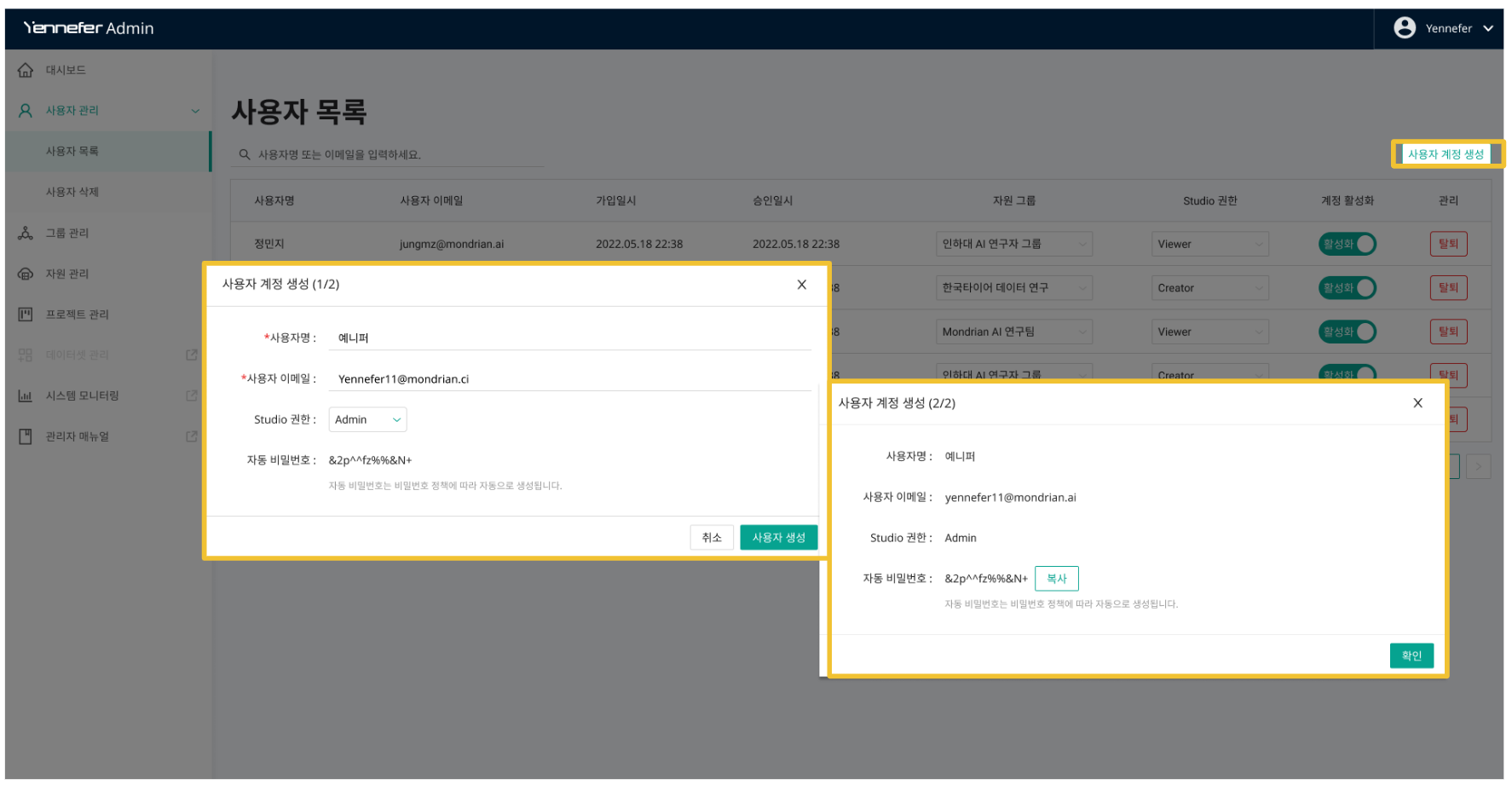Screen dimensions: 1512x785
Task: Disable activation for Mondrian AI 연구팀 row
Action: pos(1347,332)
